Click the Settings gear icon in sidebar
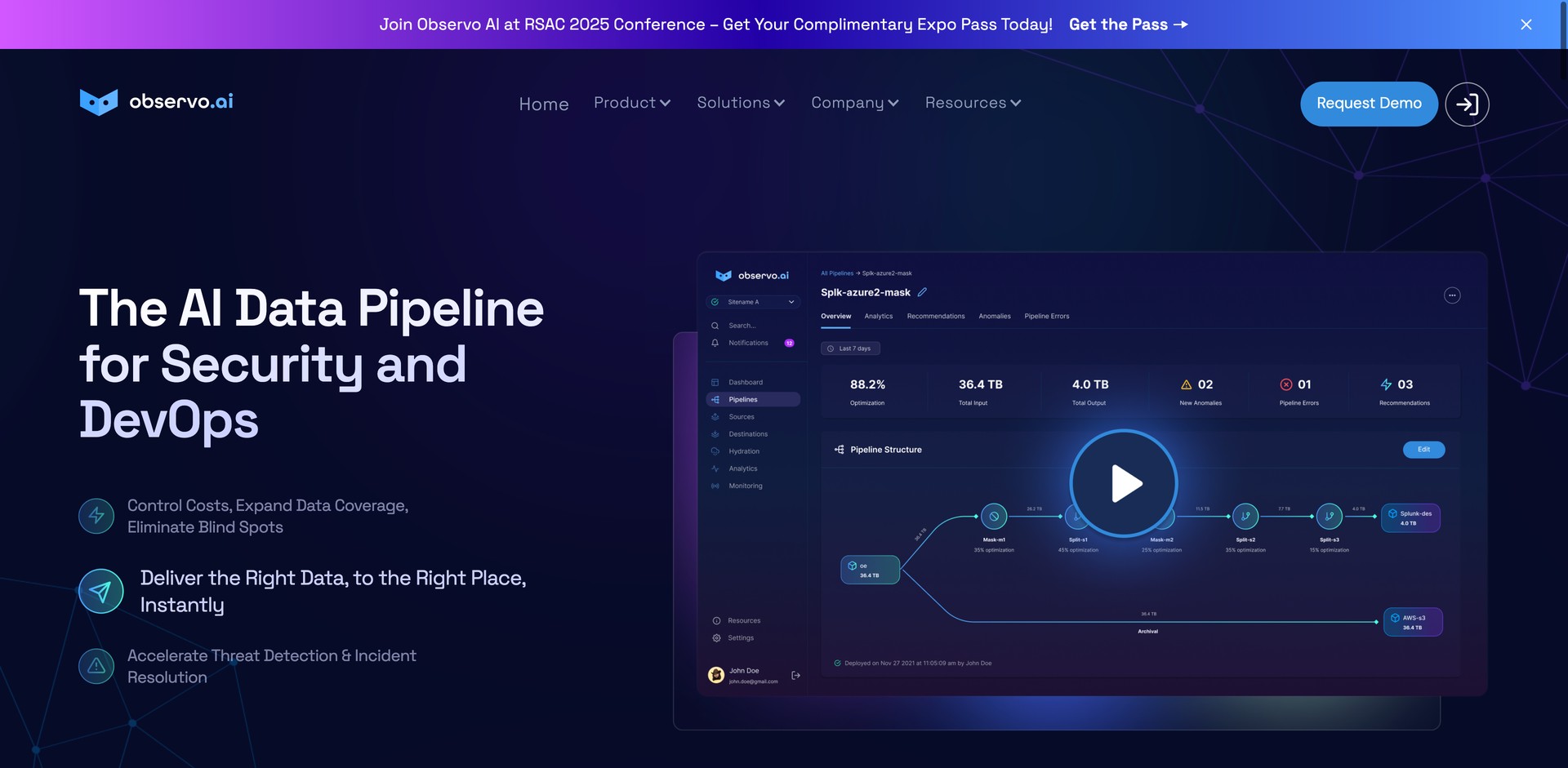Image resolution: width=1568 pixels, height=768 pixels. 716,638
